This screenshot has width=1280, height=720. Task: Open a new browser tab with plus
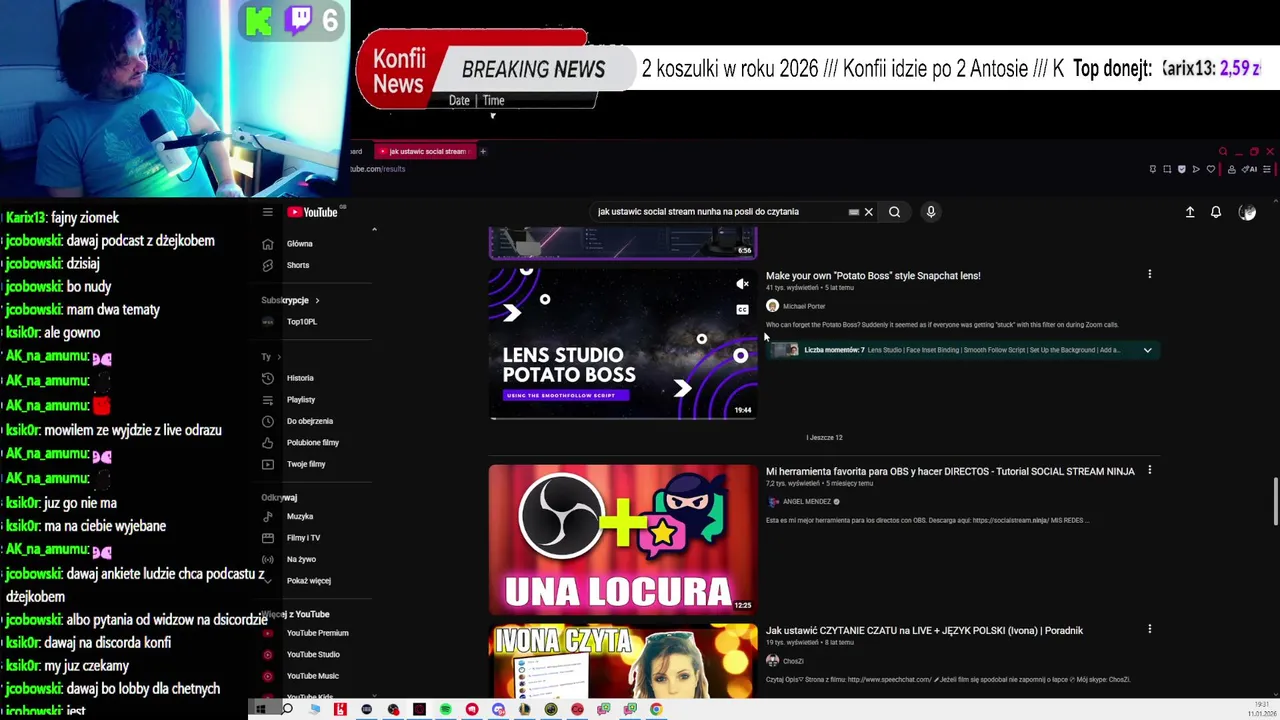point(482,152)
